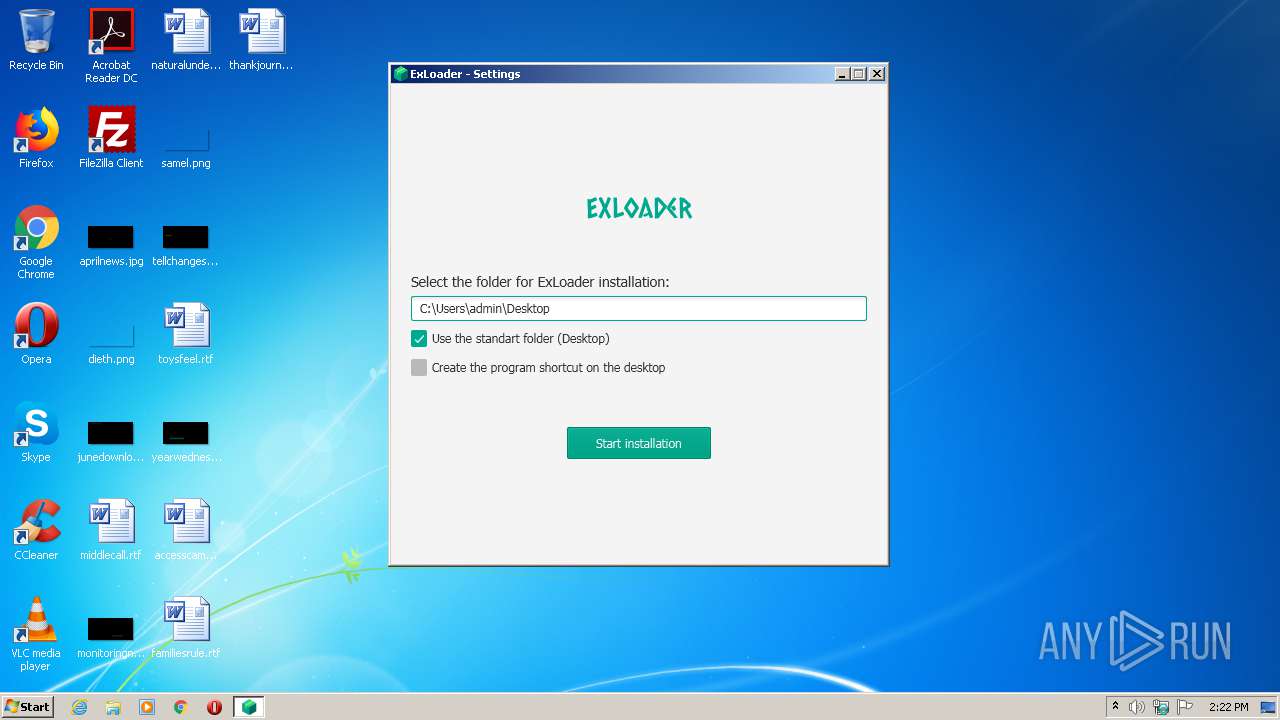
Task: Minimize the ExLoader Settings window
Action: (x=842, y=74)
